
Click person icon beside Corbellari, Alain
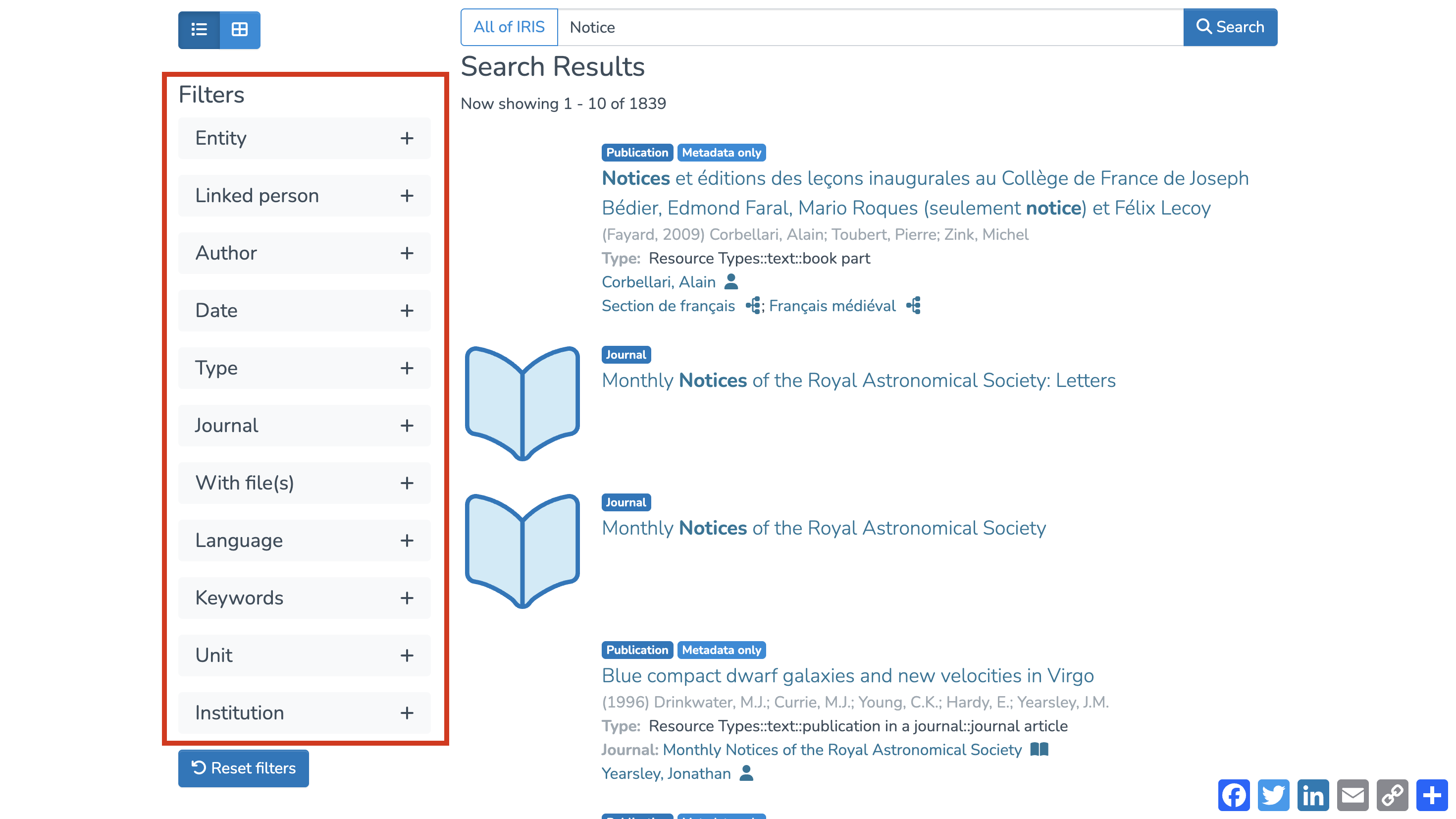tap(731, 281)
